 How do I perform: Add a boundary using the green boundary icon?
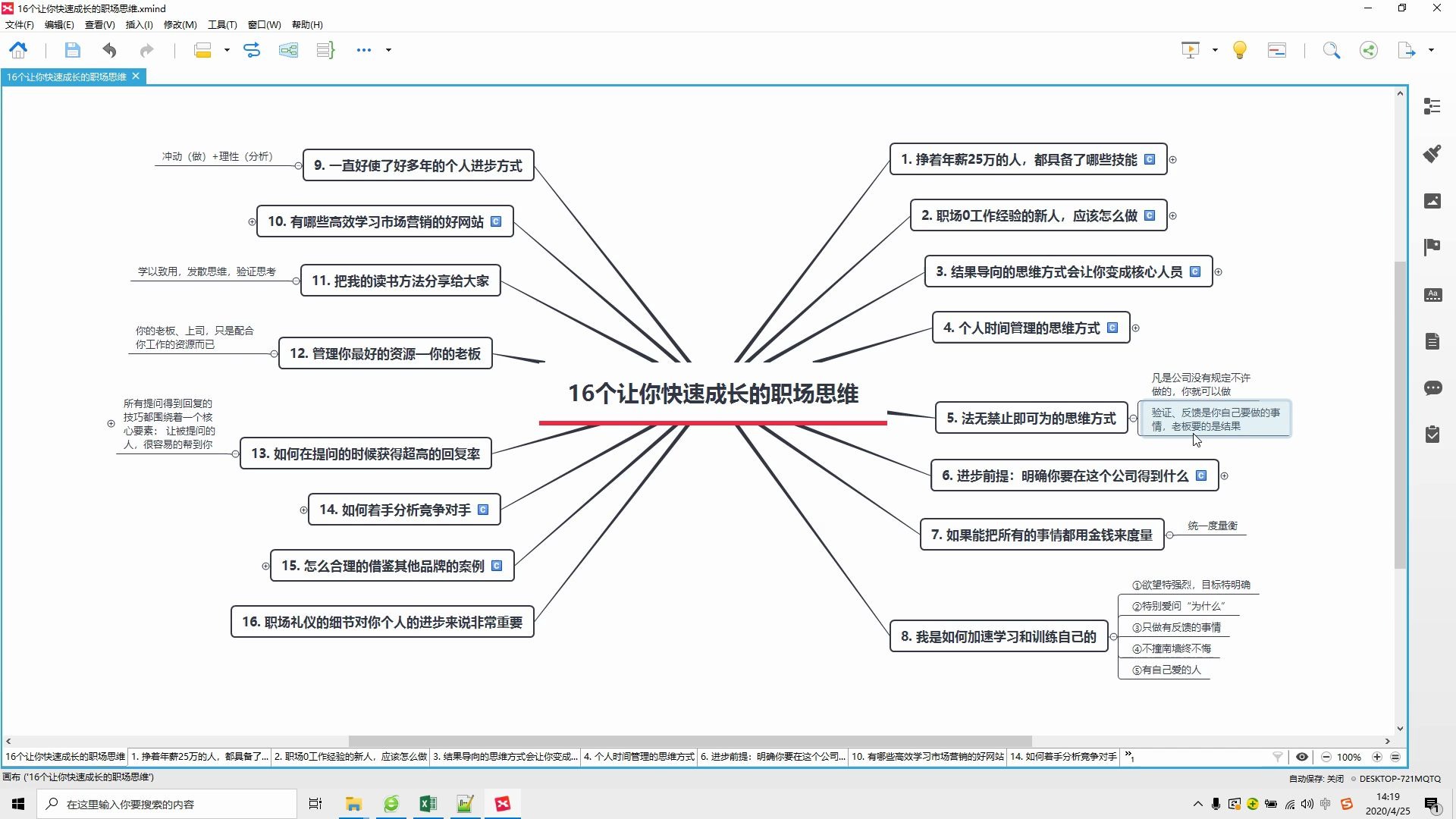click(x=288, y=50)
